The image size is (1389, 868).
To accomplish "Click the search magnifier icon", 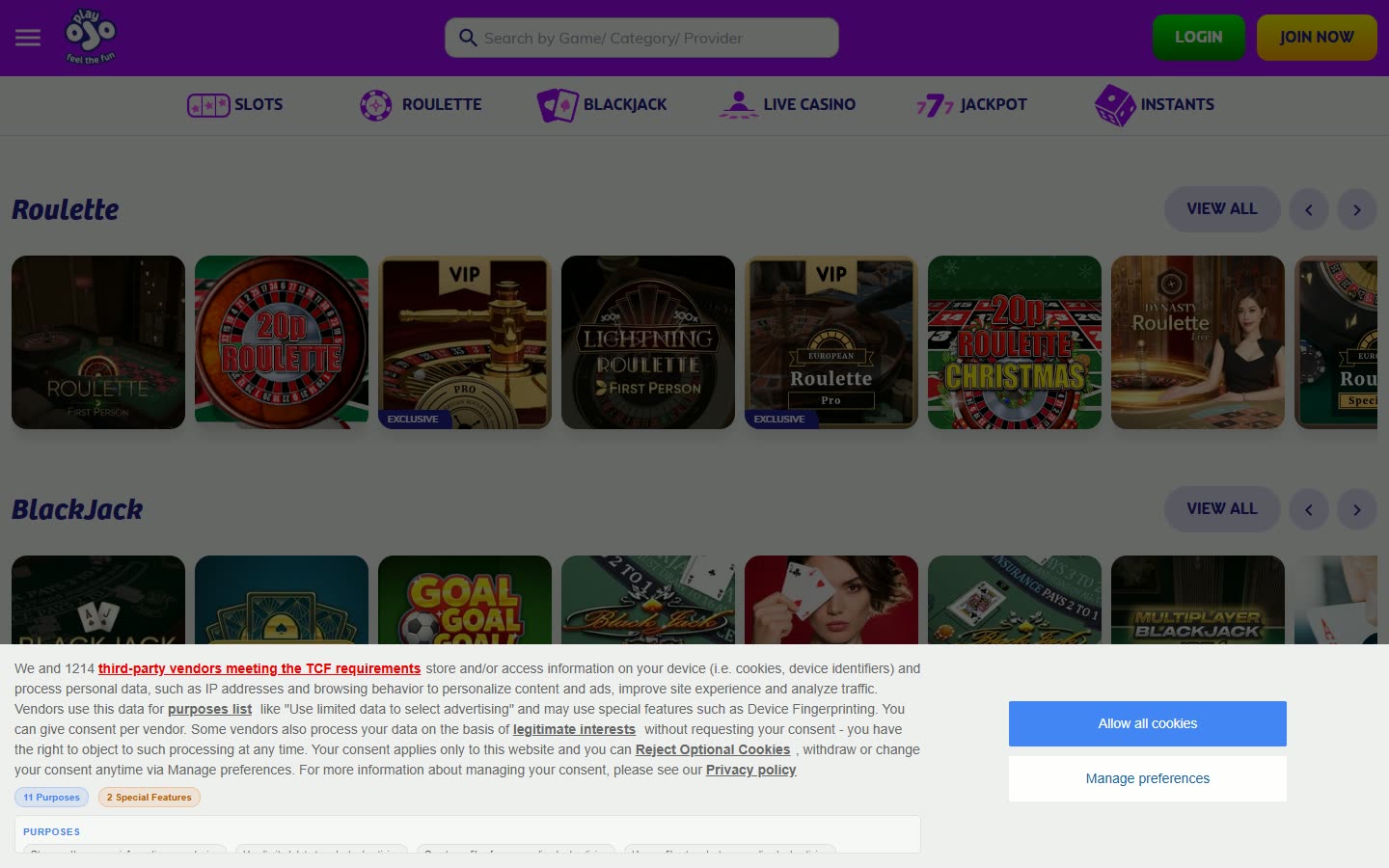I will click(468, 38).
